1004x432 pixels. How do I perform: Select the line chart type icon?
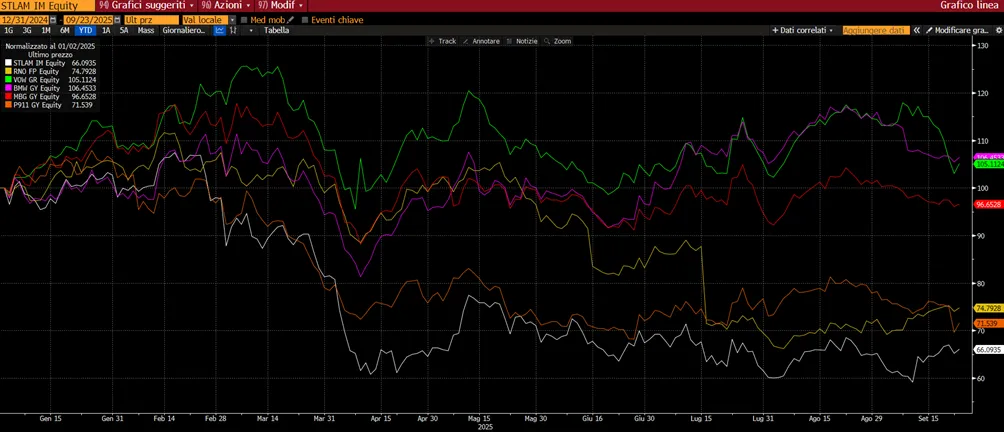click(x=220, y=30)
